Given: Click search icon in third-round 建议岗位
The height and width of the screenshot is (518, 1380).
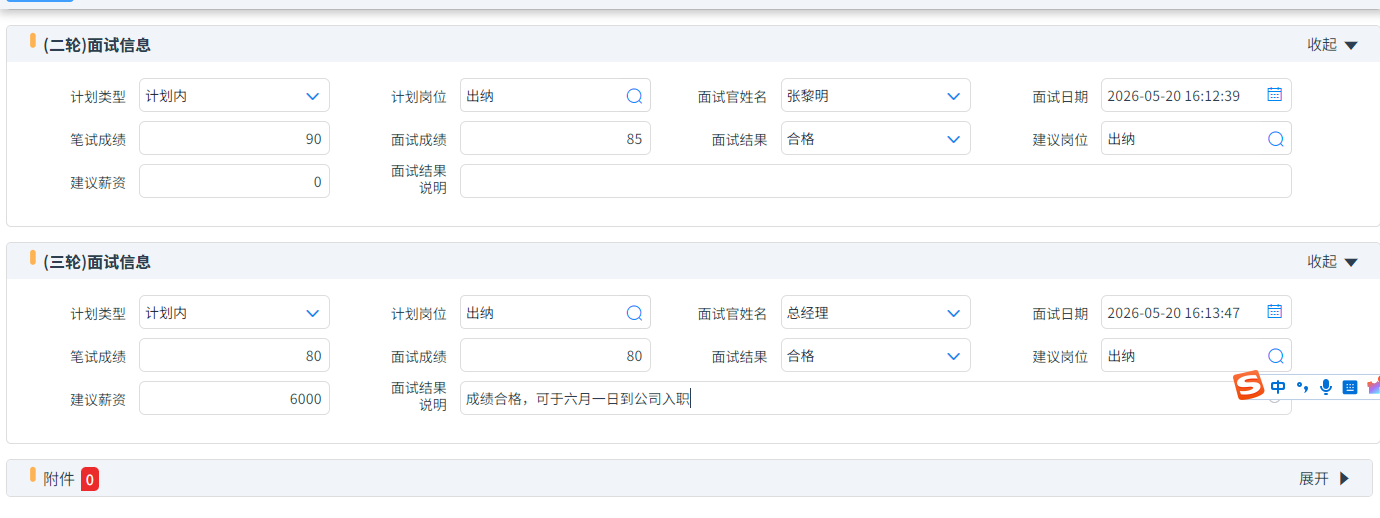Looking at the screenshot, I should (x=1275, y=356).
